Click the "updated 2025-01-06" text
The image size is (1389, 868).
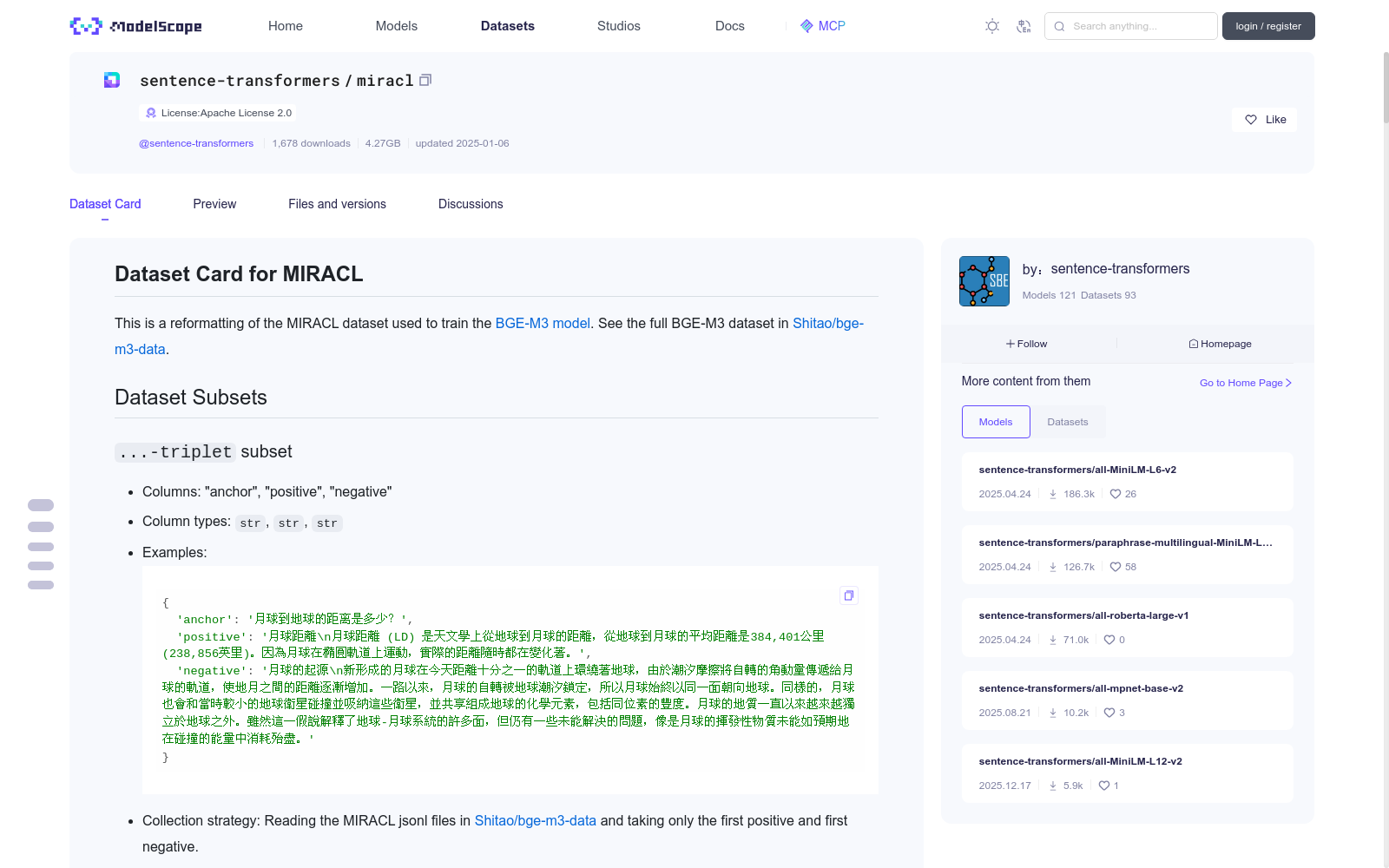[x=462, y=143]
